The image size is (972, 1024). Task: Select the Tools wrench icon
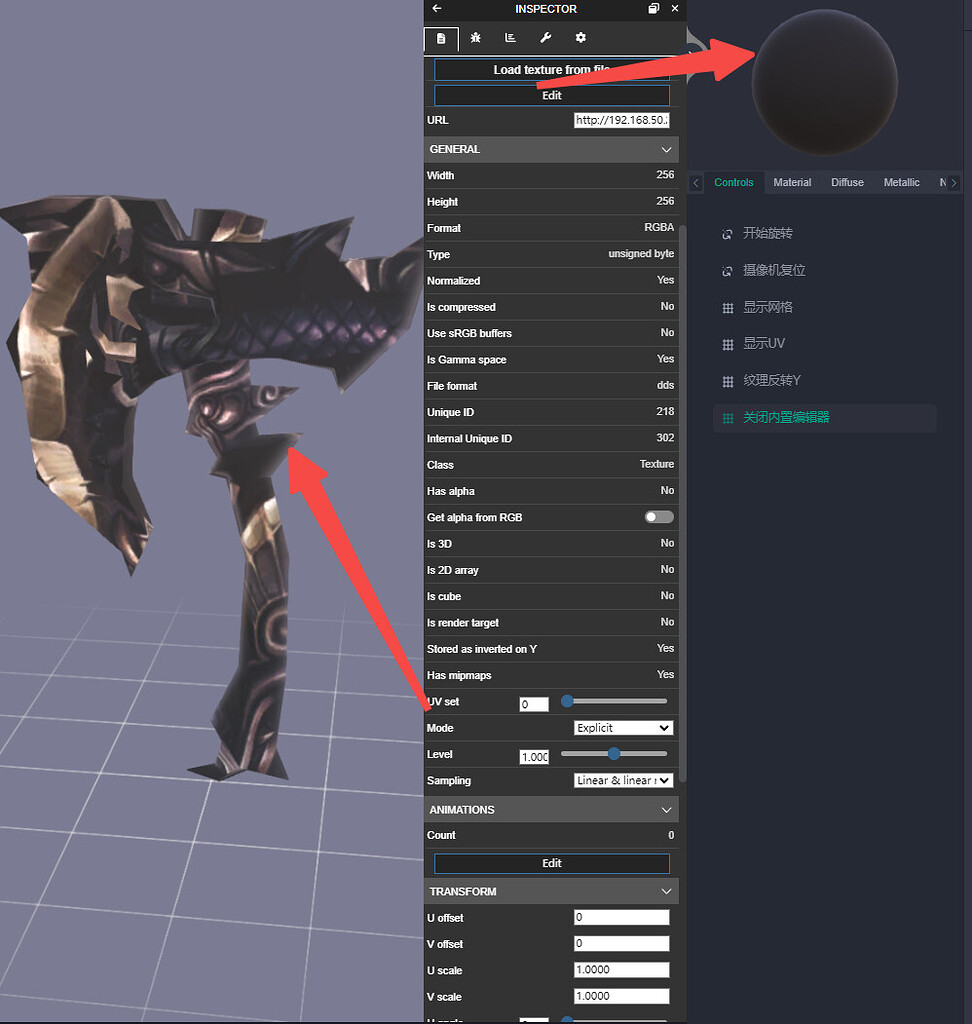click(x=546, y=38)
